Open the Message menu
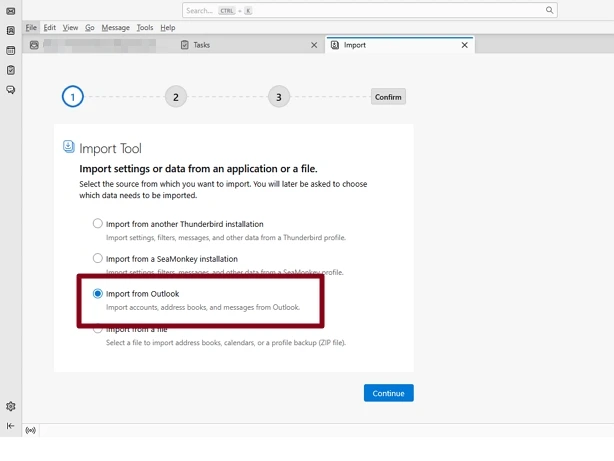 115,28
